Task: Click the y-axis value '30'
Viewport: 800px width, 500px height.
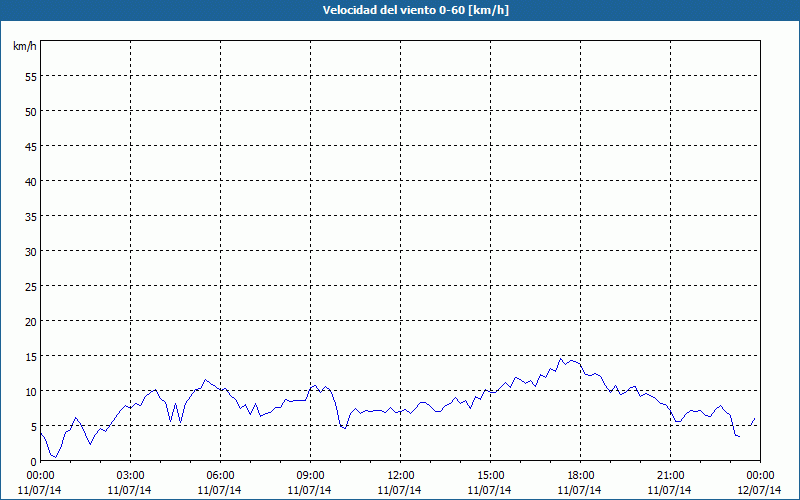Action: [31, 252]
